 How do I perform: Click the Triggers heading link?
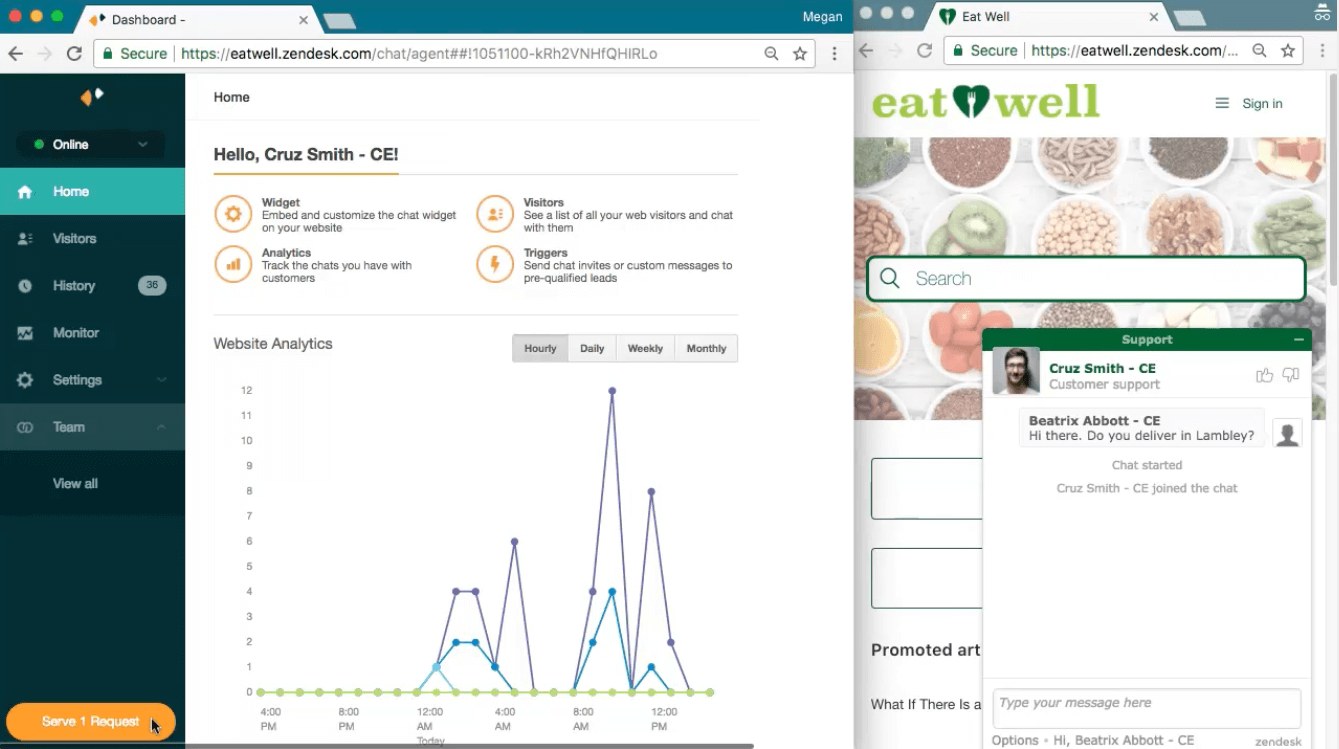click(x=546, y=253)
